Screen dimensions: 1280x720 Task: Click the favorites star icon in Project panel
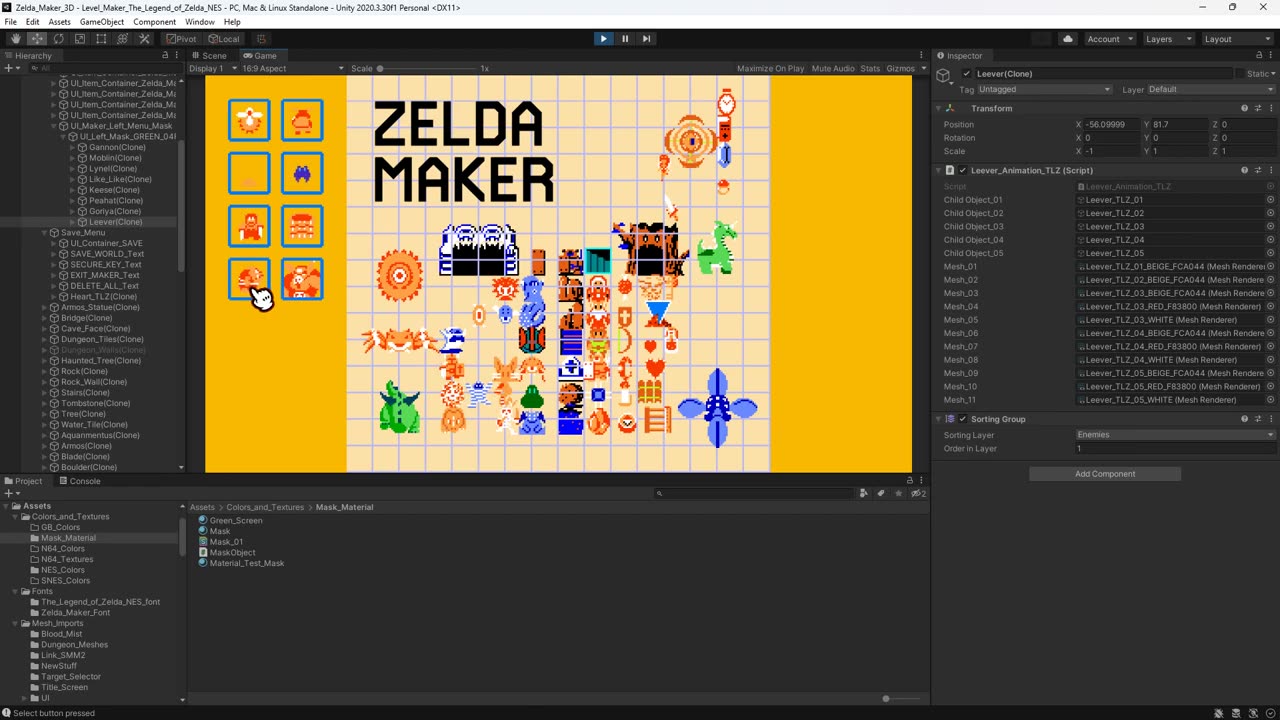(x=898, y=493)
